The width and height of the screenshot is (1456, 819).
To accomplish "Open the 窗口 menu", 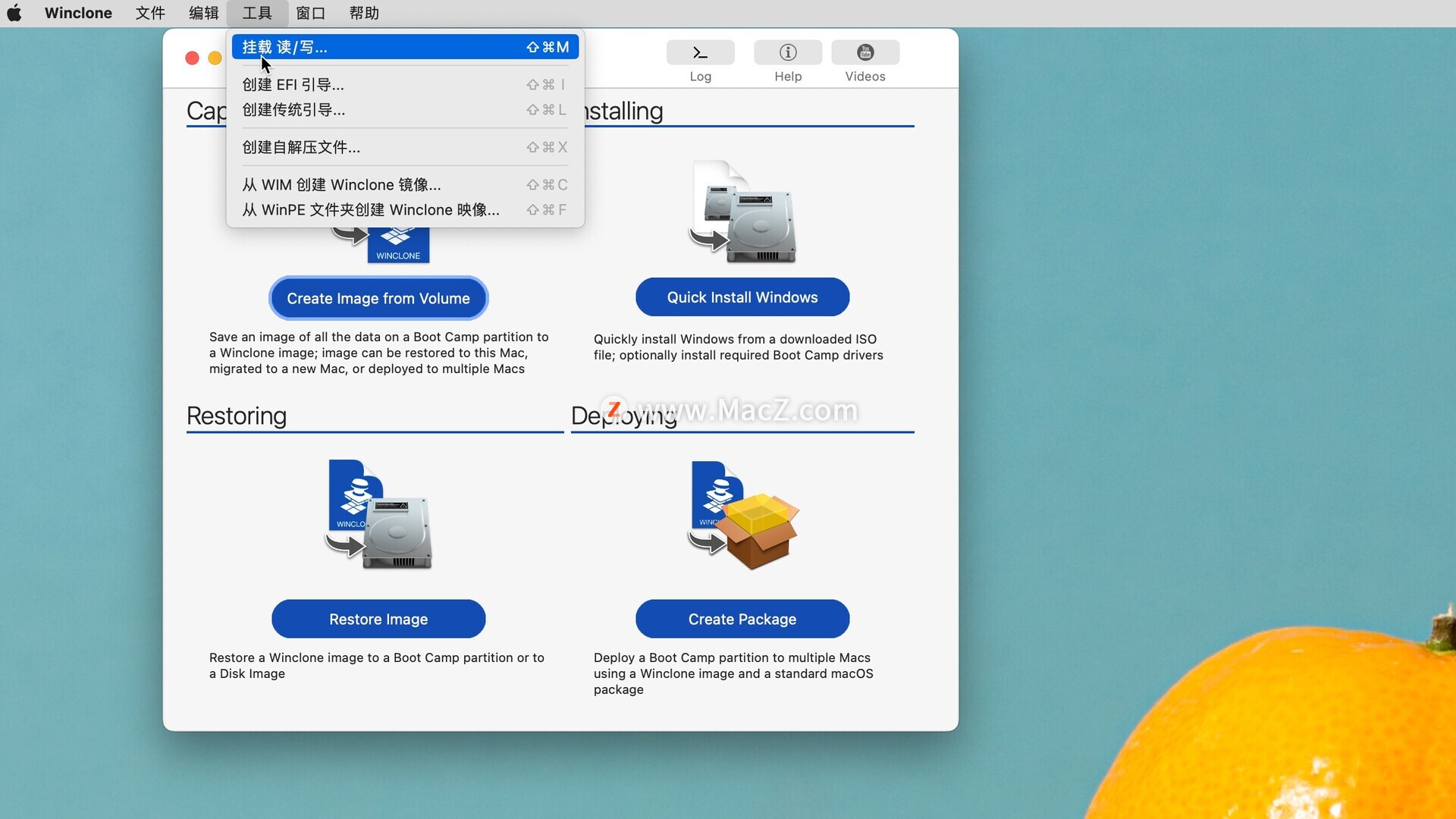I will tap(311, 13).
